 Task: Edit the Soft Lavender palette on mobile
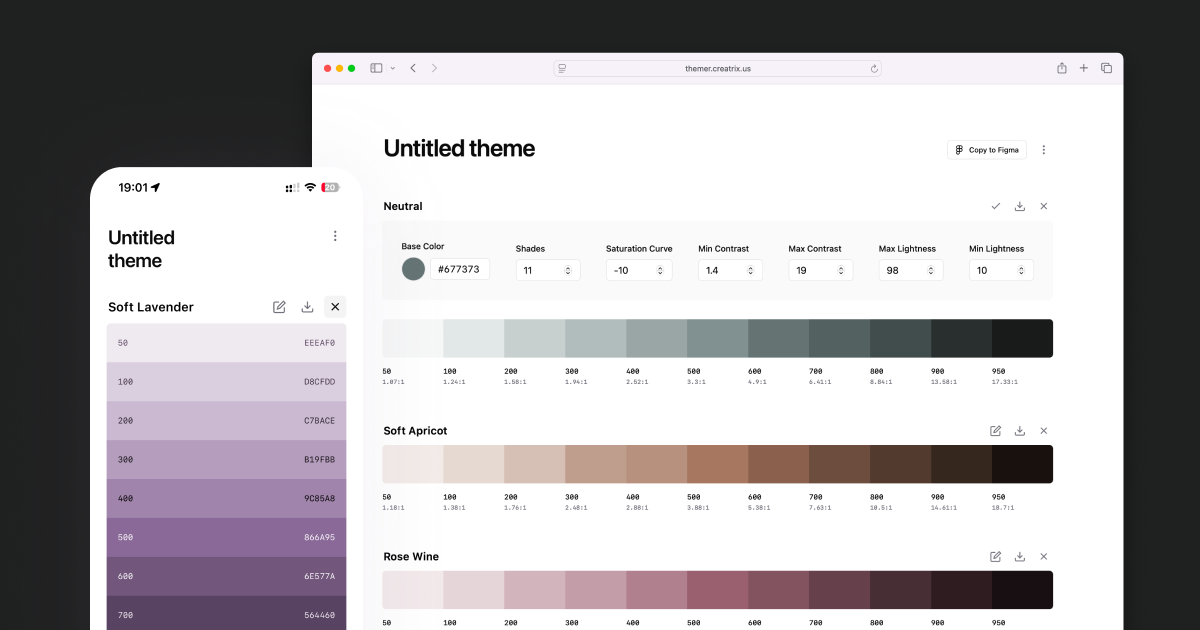coord(279,307)
